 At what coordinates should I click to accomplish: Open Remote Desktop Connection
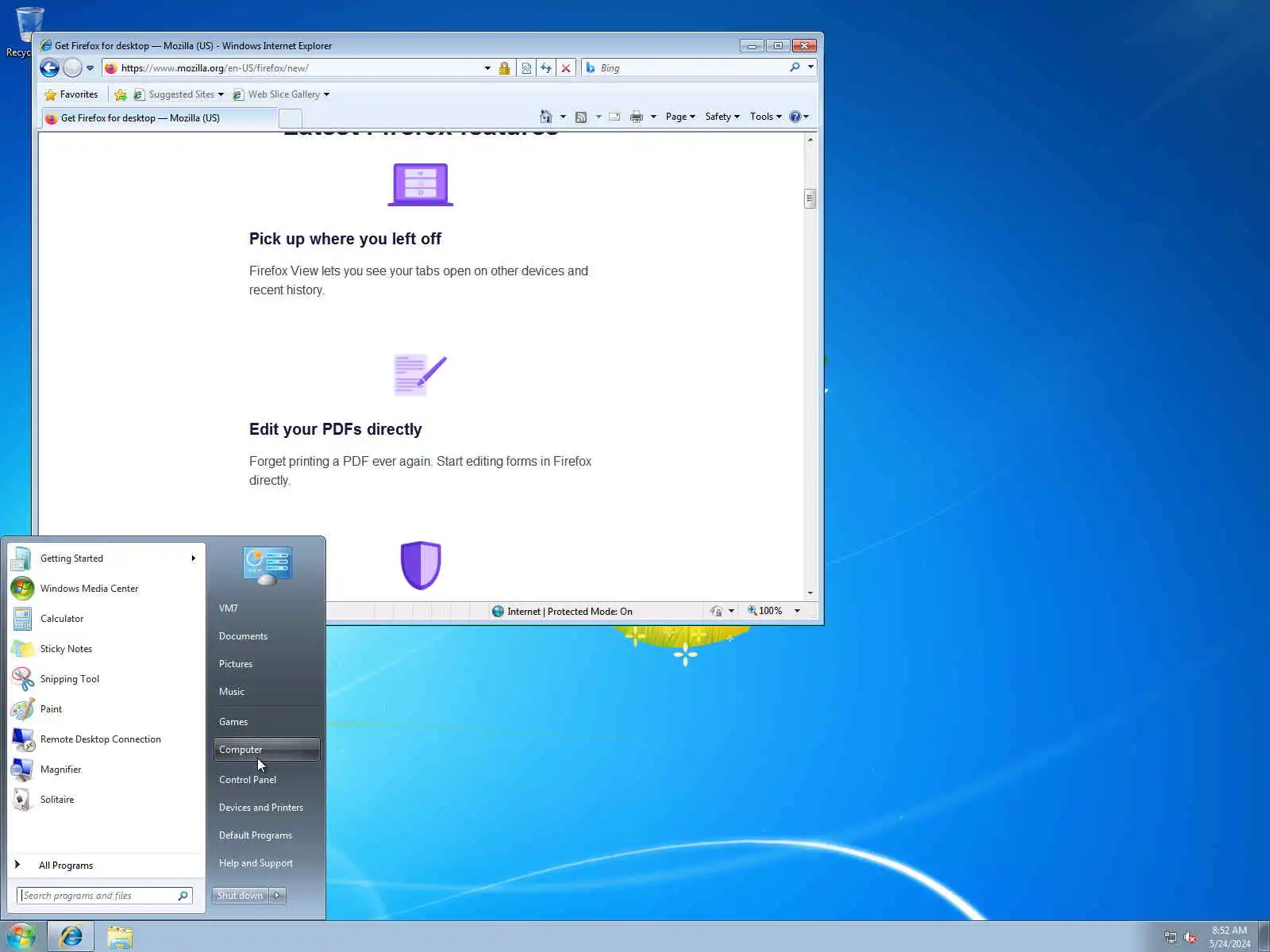pyautogui.click(x=106, y=739)
